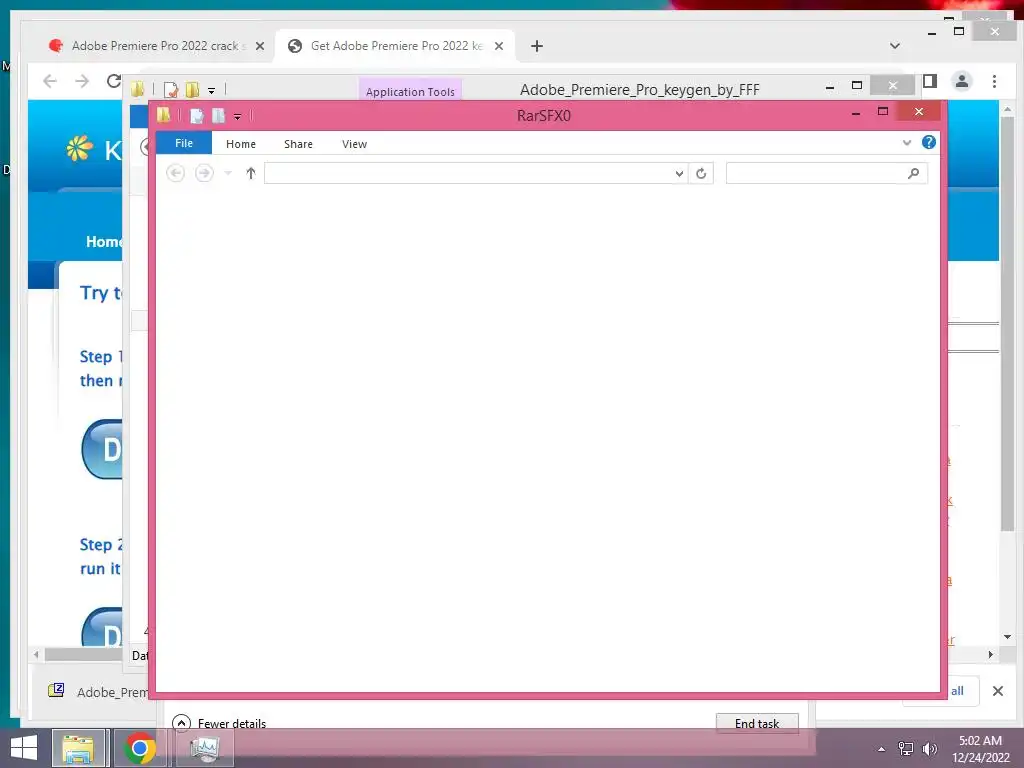Maximize the RarSFX0 window

click(883, 112)
